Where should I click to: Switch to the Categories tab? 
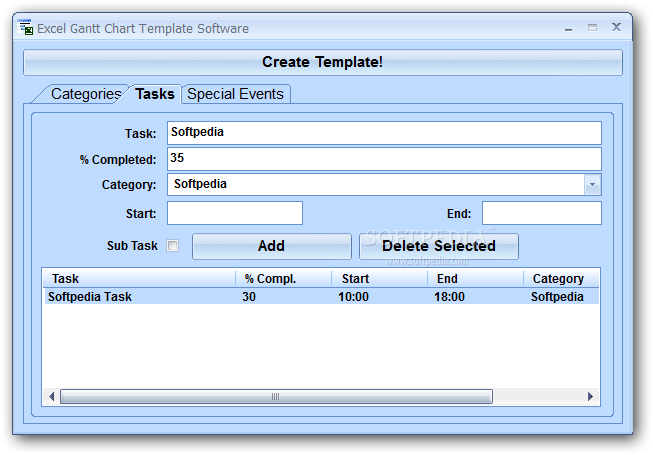pyautogui.click(x=85, y=94)
